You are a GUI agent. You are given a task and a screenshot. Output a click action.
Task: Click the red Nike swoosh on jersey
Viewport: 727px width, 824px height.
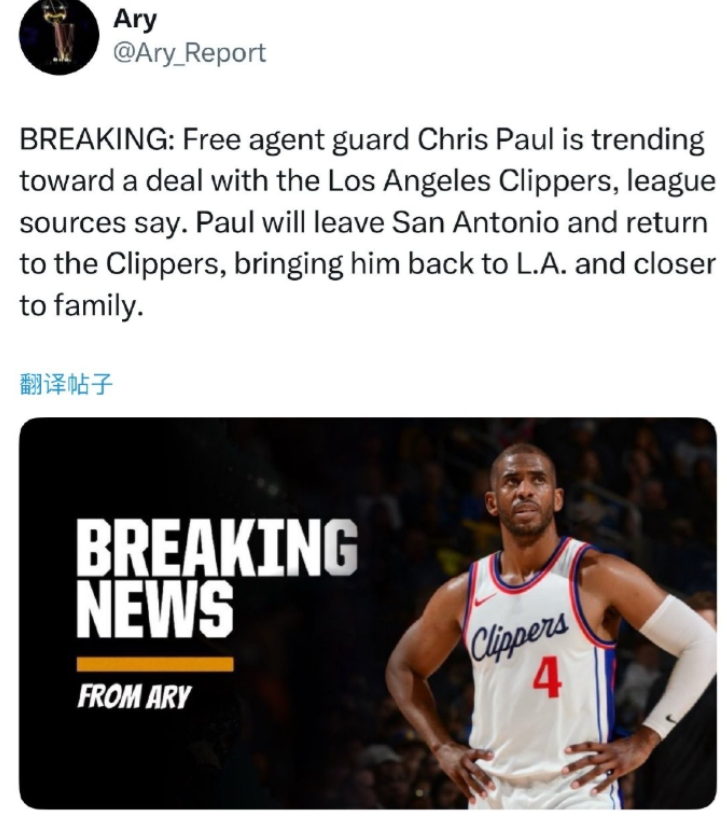click(484, 600)
